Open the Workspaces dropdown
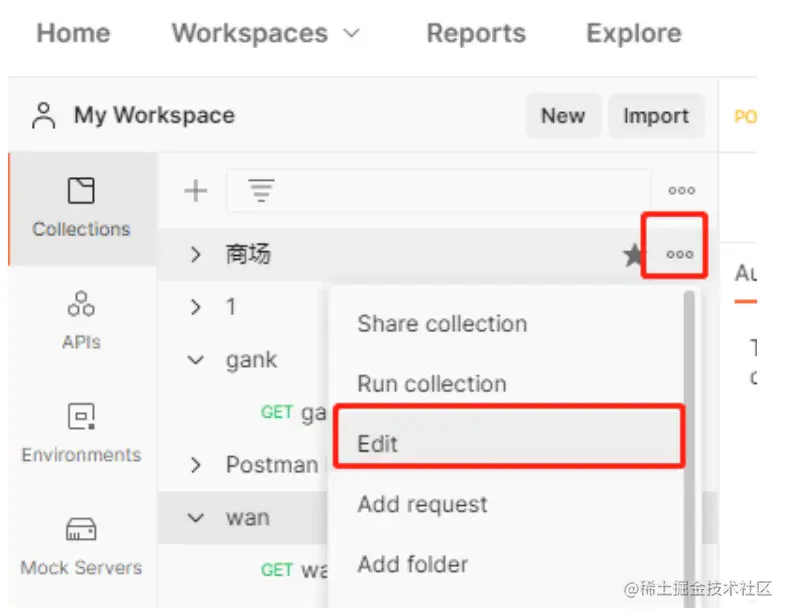 (266, 34)
